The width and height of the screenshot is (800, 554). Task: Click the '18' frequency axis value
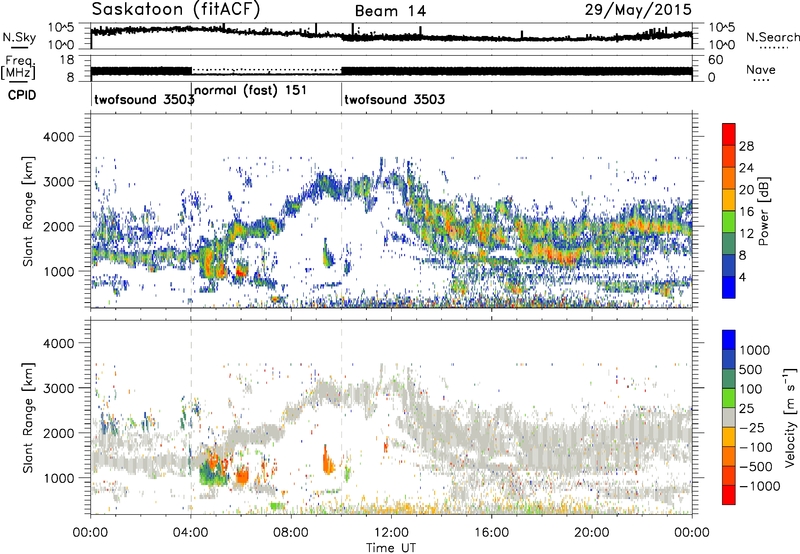point(67,60)
